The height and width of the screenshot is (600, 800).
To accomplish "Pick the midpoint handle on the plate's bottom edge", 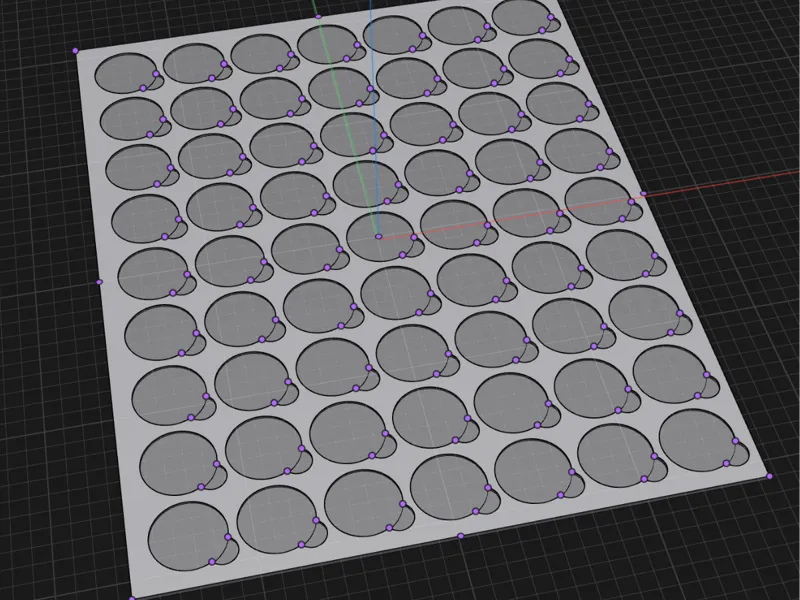I will point(461,536).
